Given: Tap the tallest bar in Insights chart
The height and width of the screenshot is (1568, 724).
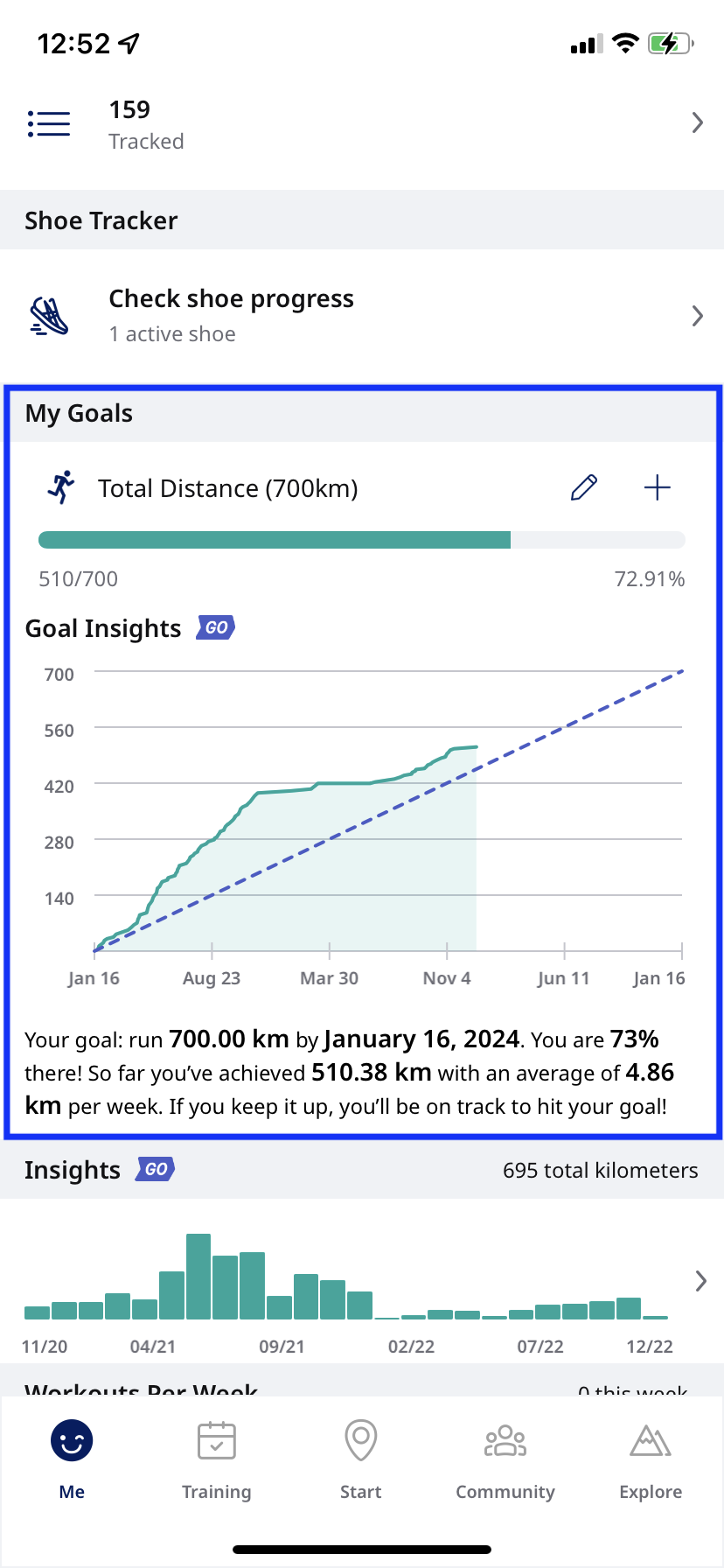Looking at the screenshot, I should 198,1276.
